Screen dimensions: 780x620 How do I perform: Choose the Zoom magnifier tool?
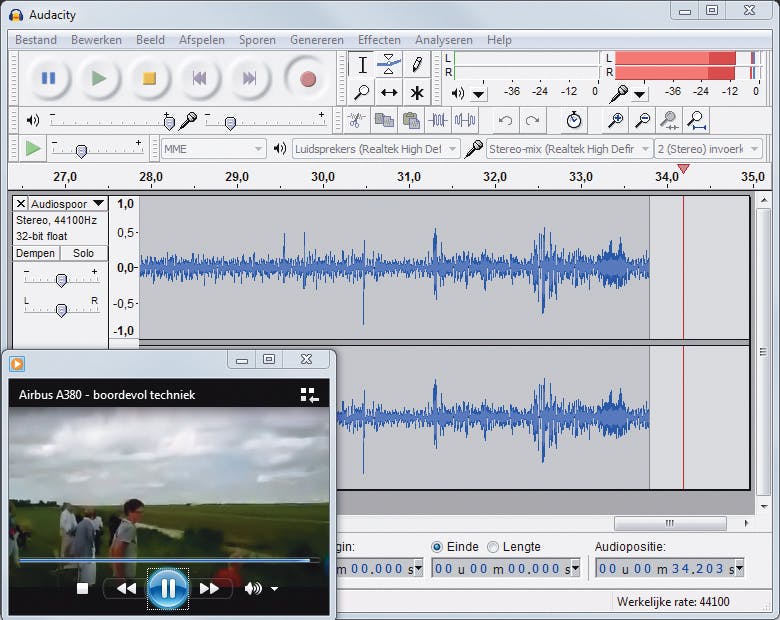pos(362,93)
